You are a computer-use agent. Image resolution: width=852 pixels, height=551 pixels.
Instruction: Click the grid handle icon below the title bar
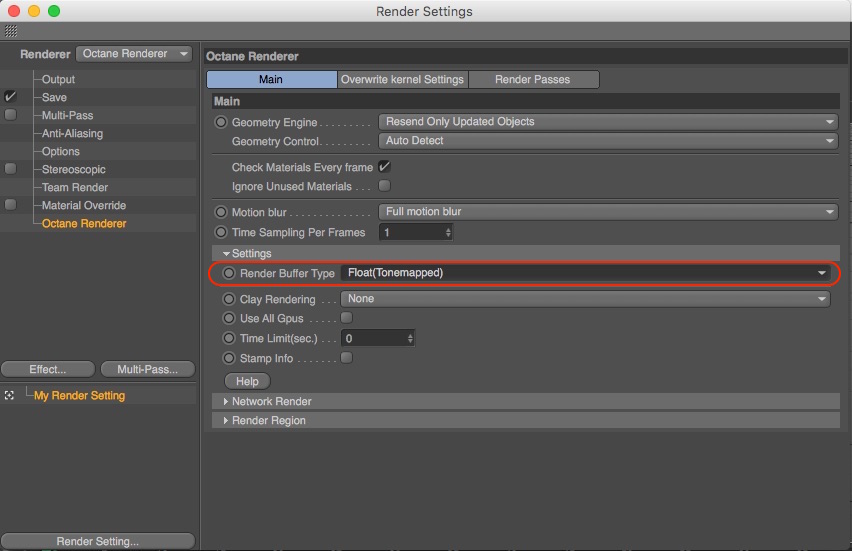click(x=11, y=31)
